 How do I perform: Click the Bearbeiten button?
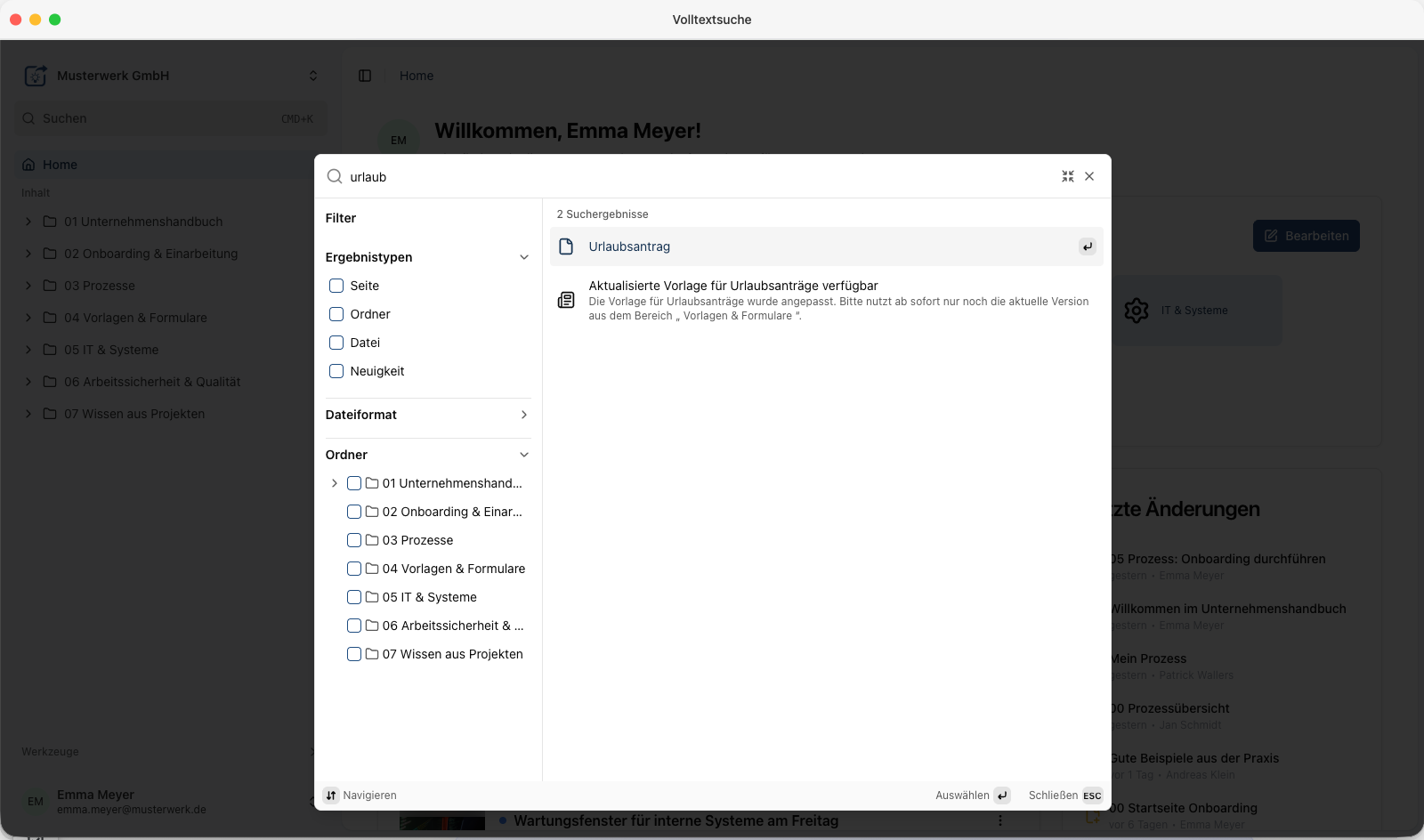[1307, 236]
